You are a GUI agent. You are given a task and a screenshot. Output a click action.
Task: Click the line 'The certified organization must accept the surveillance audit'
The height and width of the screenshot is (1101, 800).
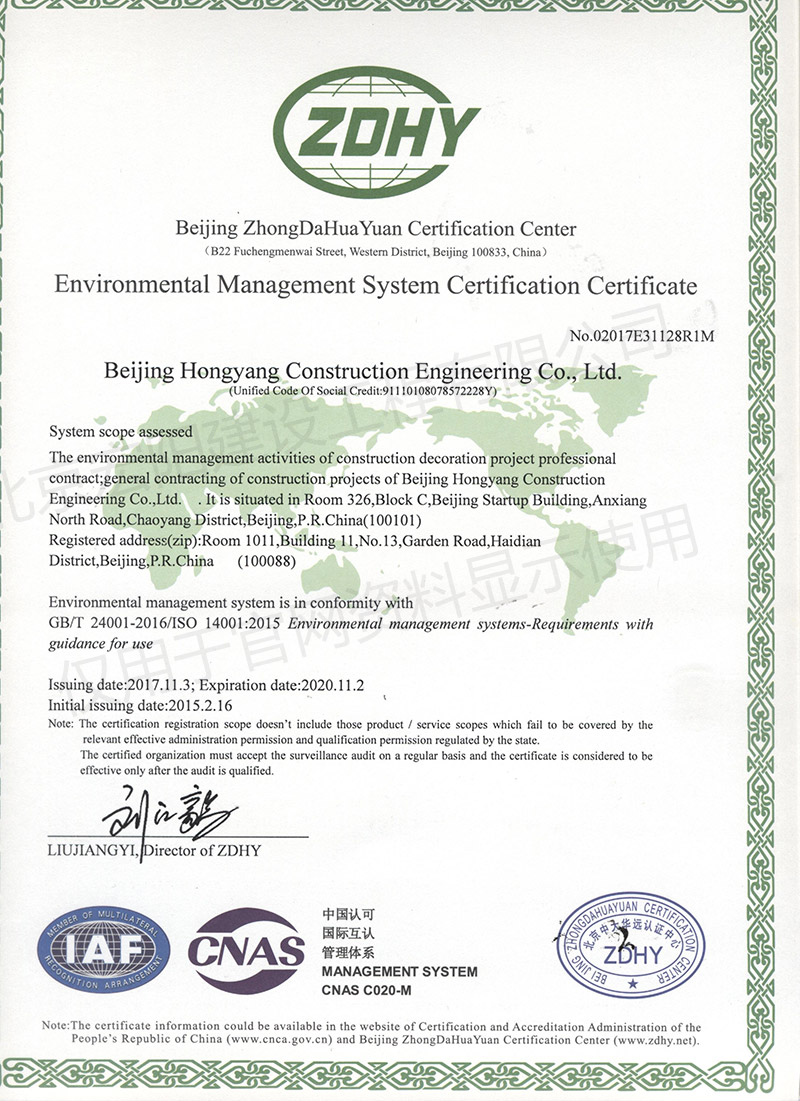(366, 756)
